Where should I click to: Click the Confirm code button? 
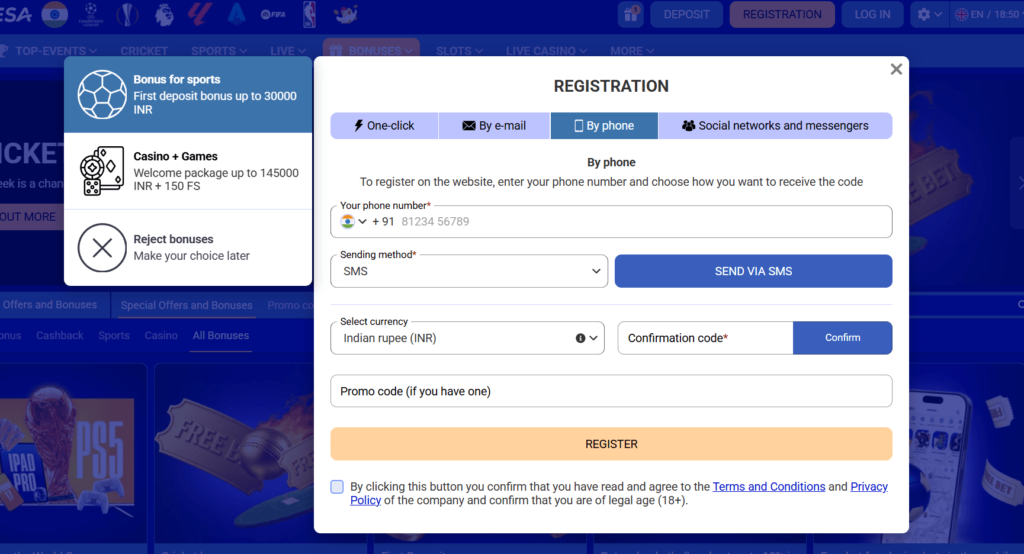click(842, 338)
